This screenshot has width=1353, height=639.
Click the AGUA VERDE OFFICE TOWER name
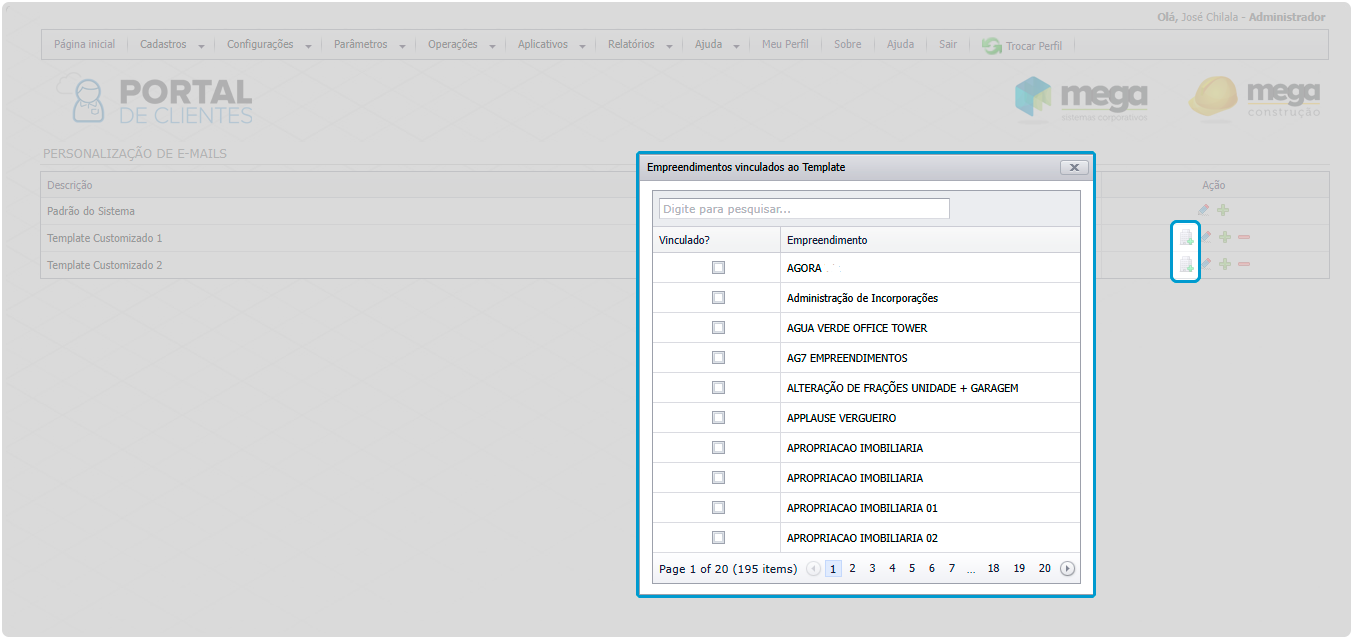(x=857, y=328)
